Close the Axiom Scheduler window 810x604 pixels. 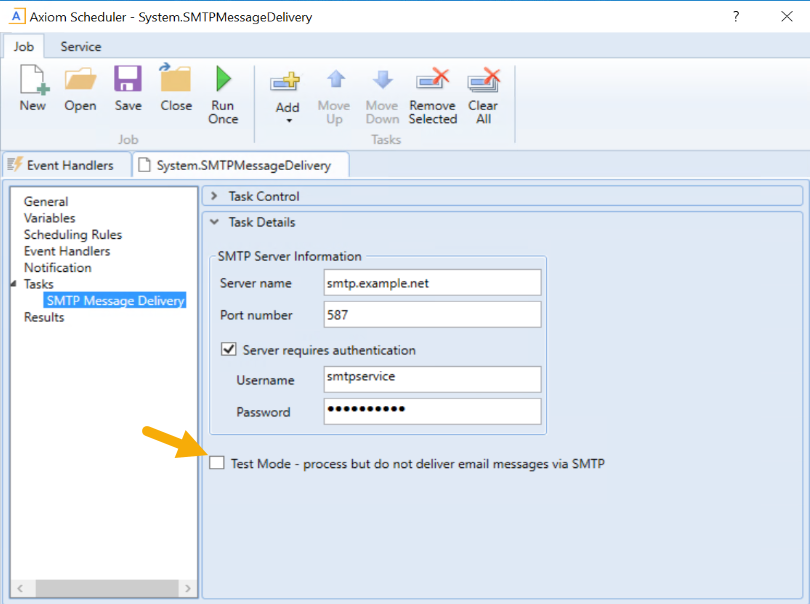click(x=787, y=17)
